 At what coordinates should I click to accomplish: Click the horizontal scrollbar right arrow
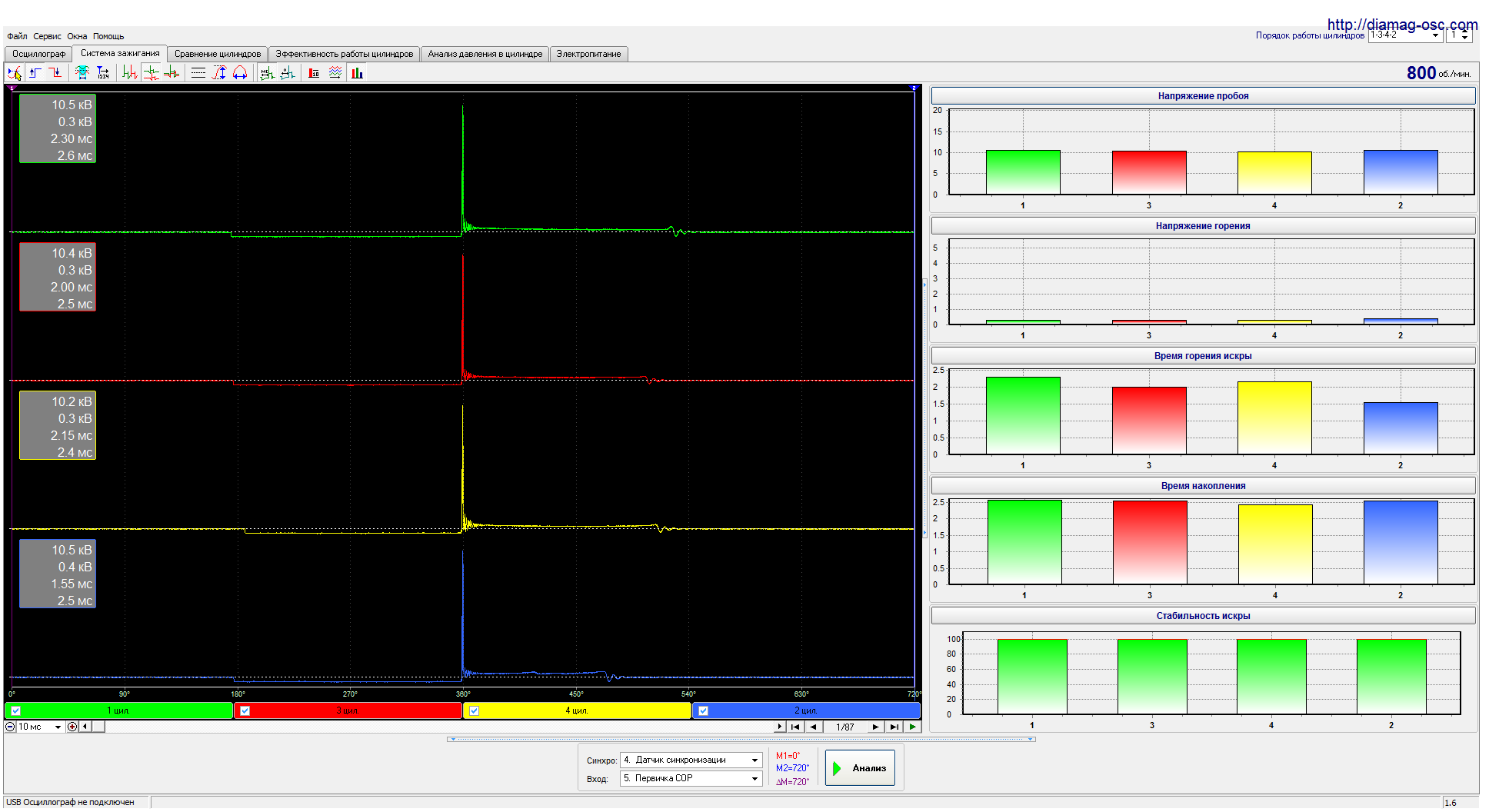click(x=778, y=727)
